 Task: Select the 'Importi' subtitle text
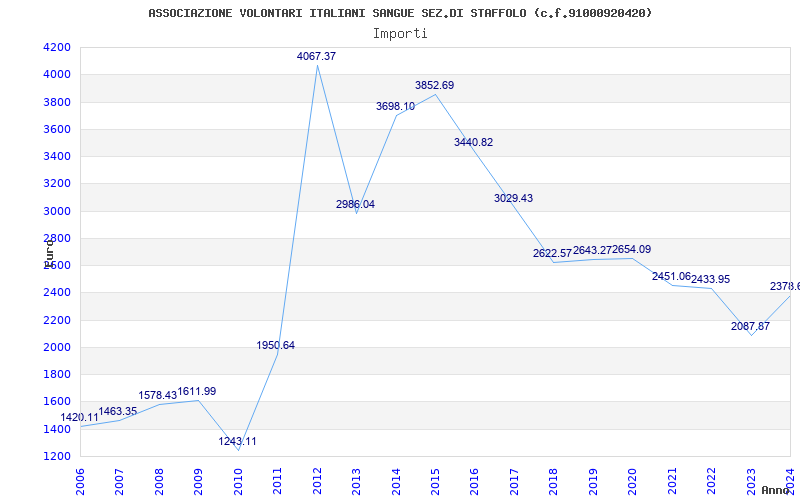[x=400, y=34]
